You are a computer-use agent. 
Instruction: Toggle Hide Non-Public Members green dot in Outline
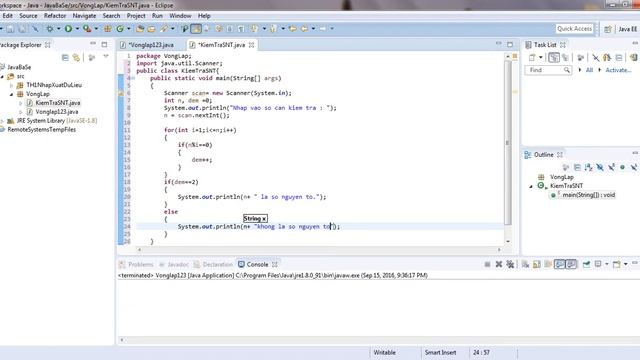click(622, 167)
